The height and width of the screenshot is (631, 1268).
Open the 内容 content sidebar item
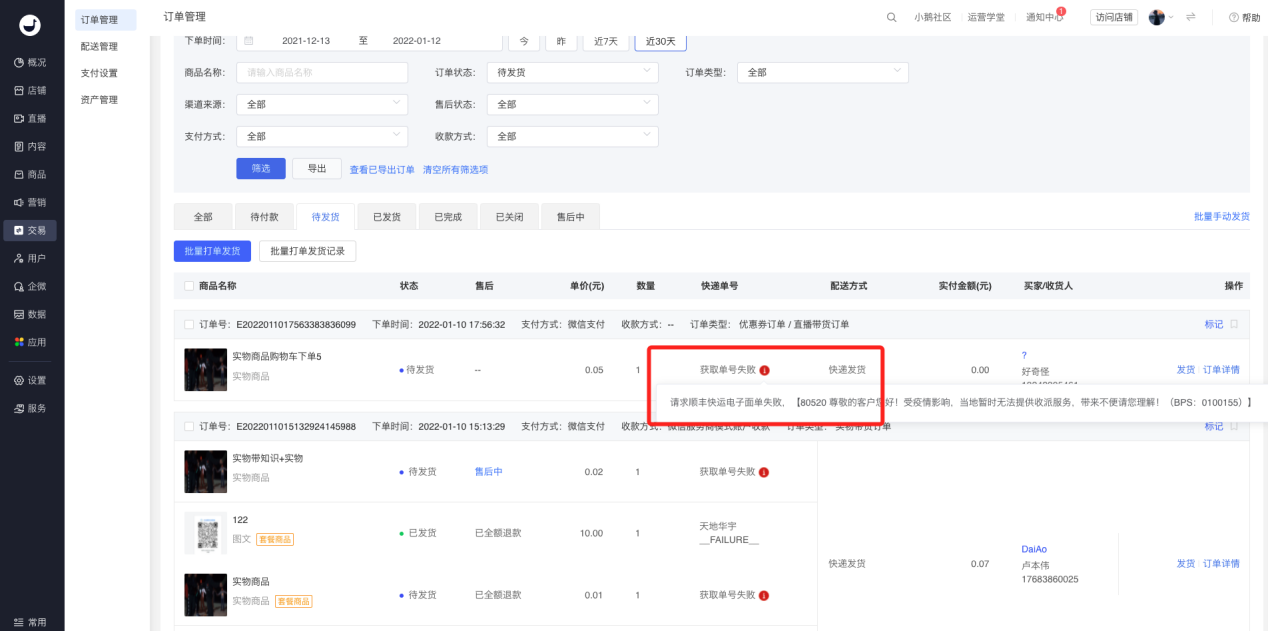[x=31, y=146]
